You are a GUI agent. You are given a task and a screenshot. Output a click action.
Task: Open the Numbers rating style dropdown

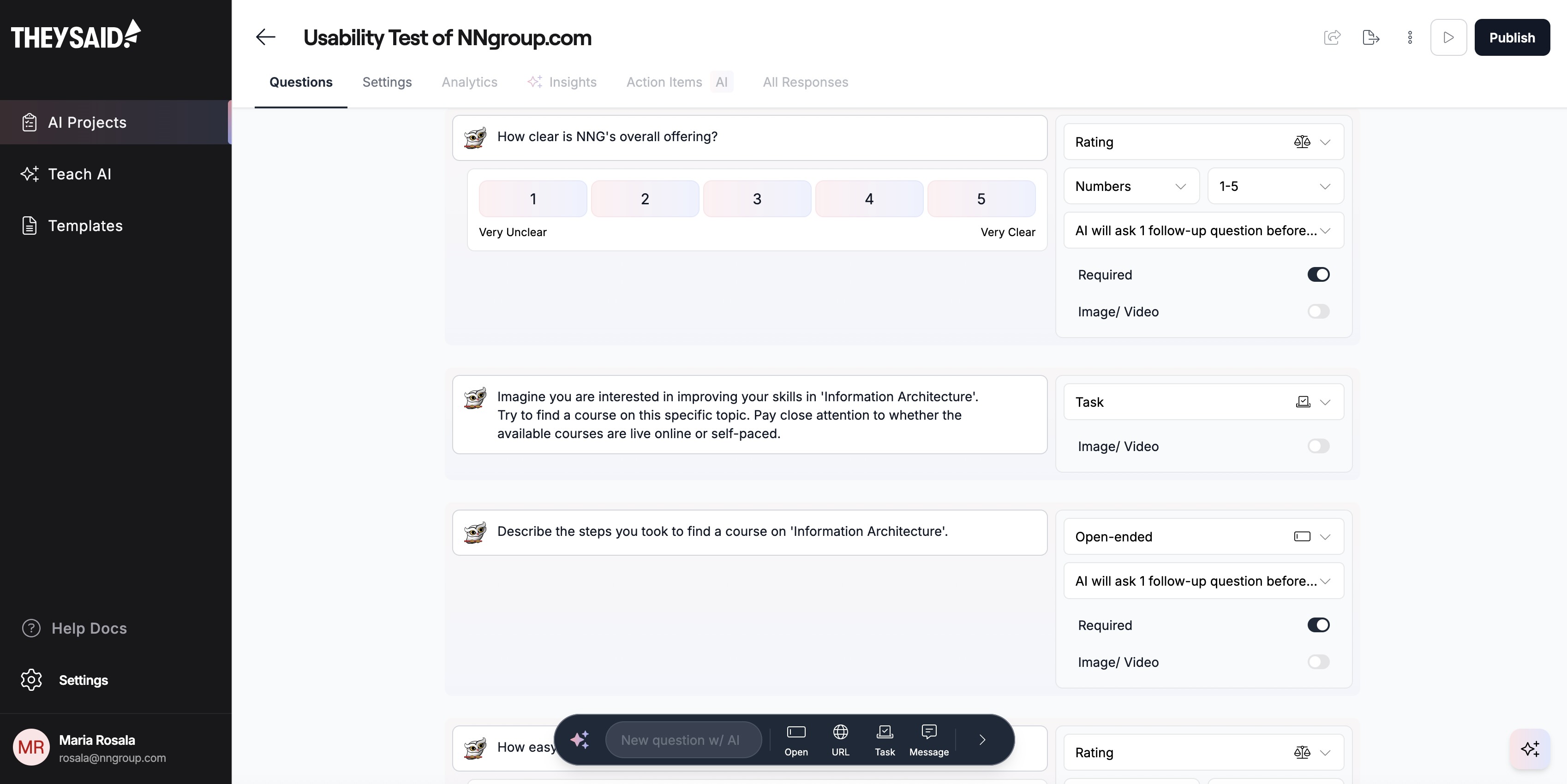1131,186
